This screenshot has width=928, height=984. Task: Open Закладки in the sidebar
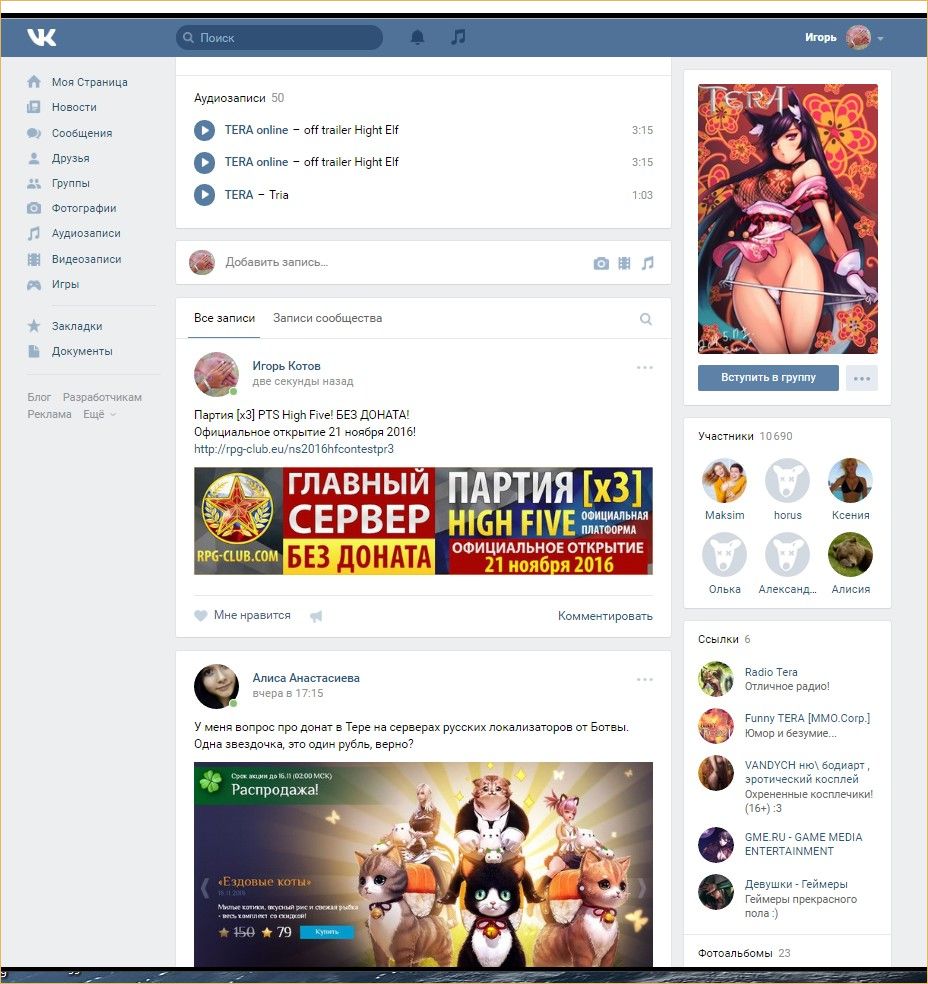(x=77, y=326)
